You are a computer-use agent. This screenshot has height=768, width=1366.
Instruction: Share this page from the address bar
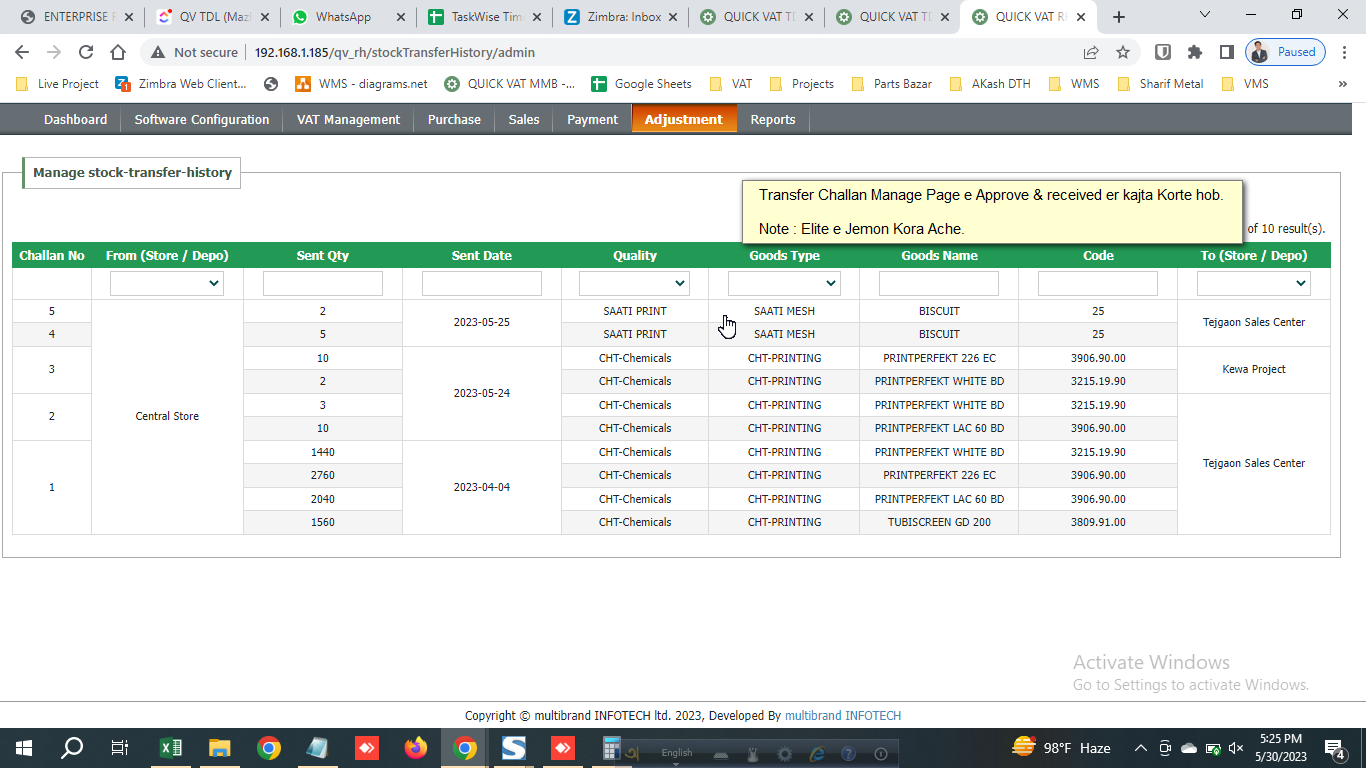click(1091, 52)
